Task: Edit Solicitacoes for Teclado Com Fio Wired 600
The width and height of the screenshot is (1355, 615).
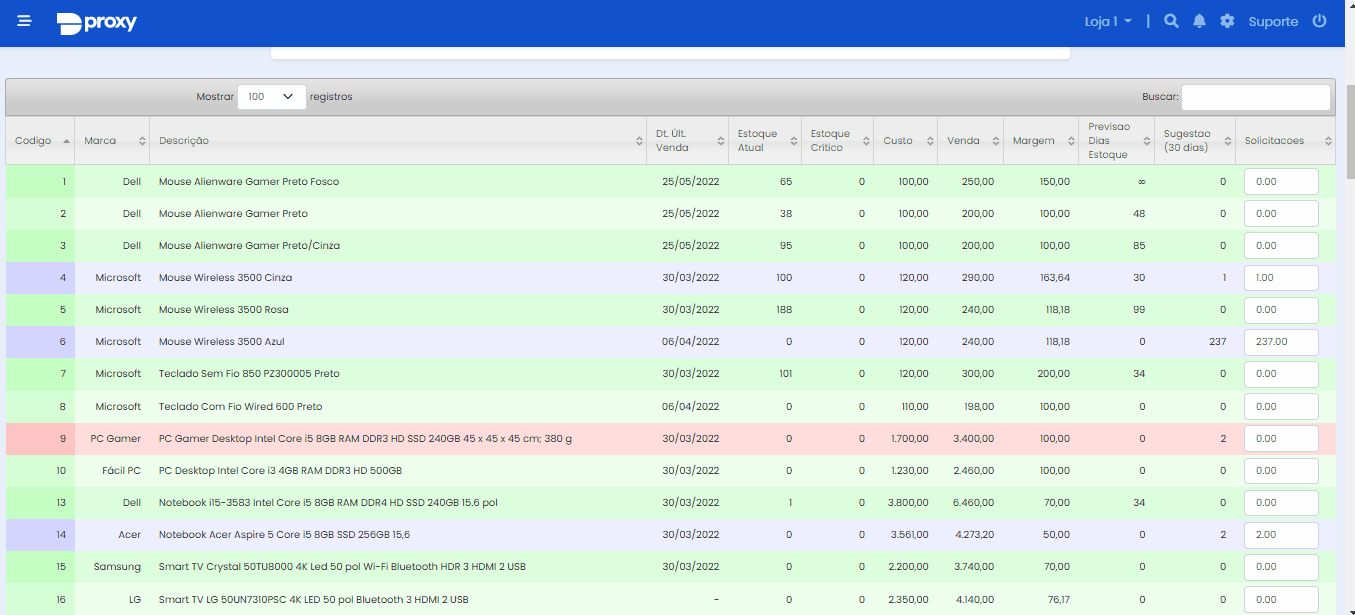Action: [x=1281, y=407]
